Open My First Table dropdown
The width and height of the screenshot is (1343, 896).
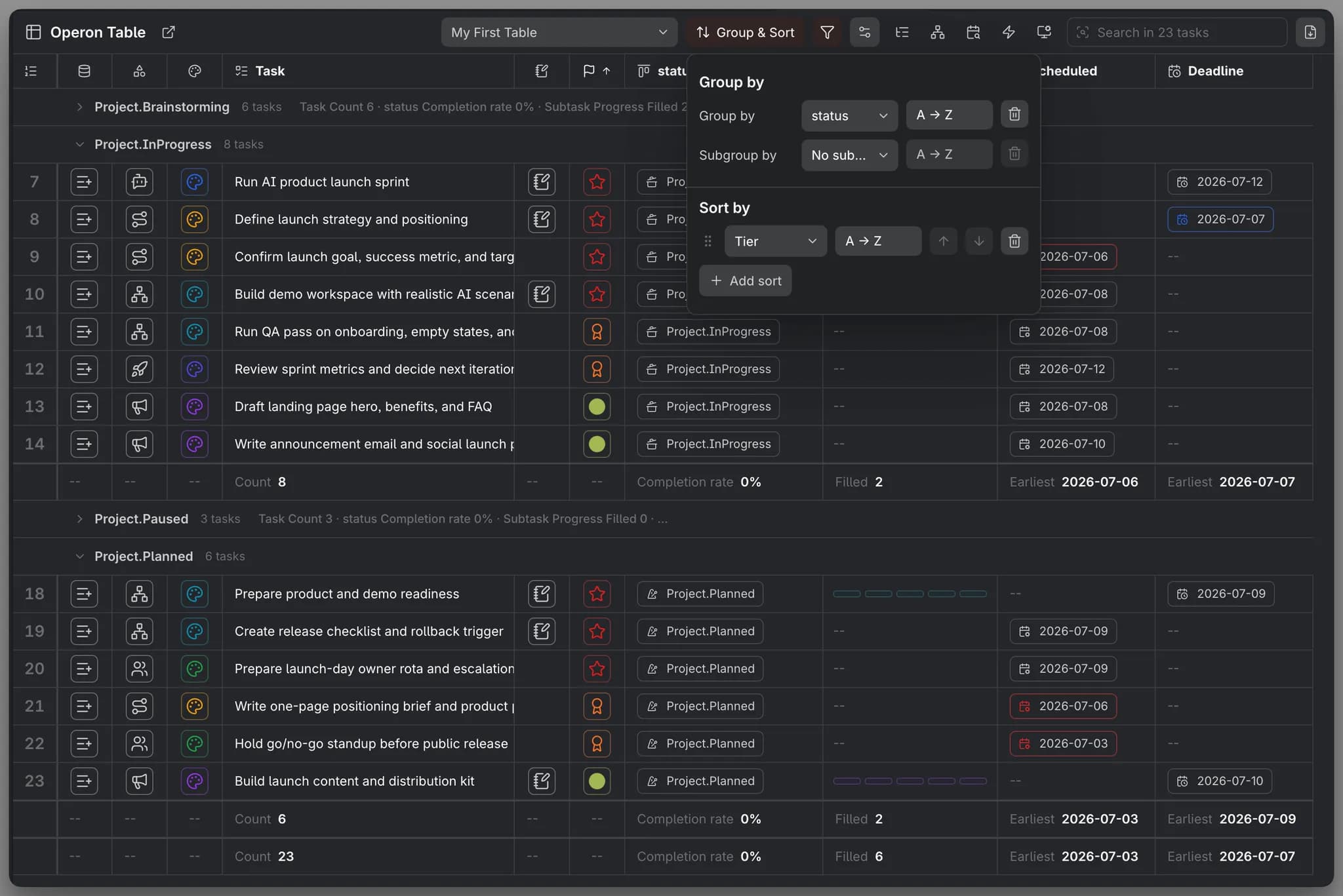point(559,32)
